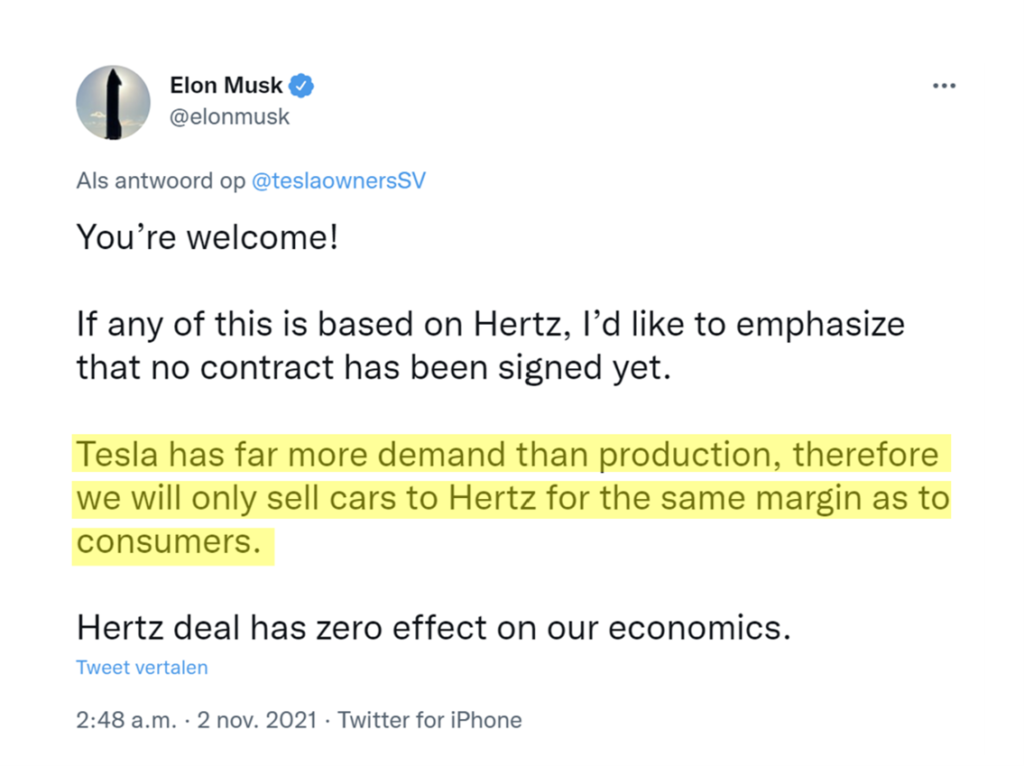Open the @teslaownersSV mention link
The height and width of the screenshot is (766, 1024).
tap(338, 181)
